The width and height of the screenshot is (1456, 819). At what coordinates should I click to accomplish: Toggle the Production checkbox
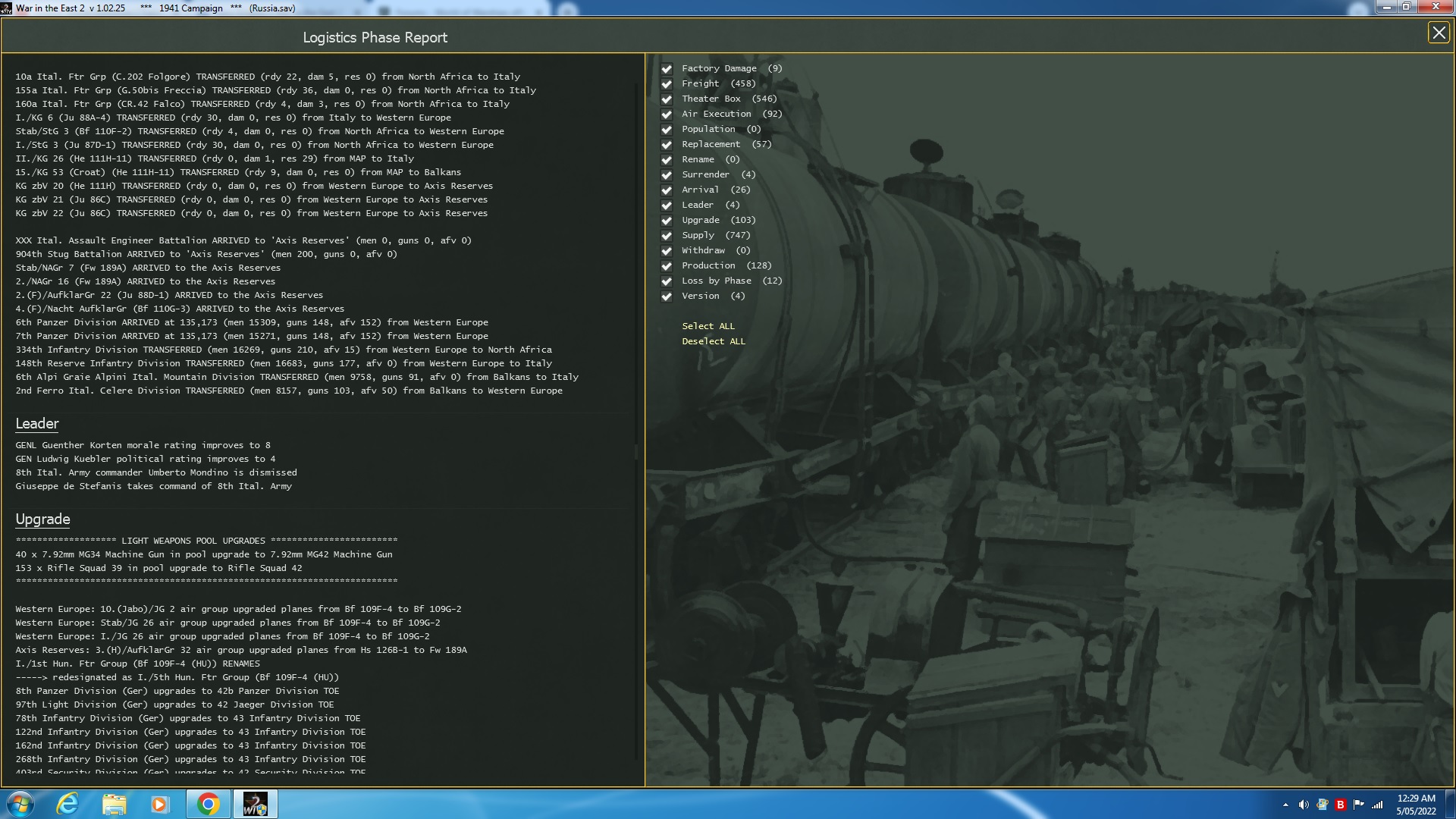point(667,266)
